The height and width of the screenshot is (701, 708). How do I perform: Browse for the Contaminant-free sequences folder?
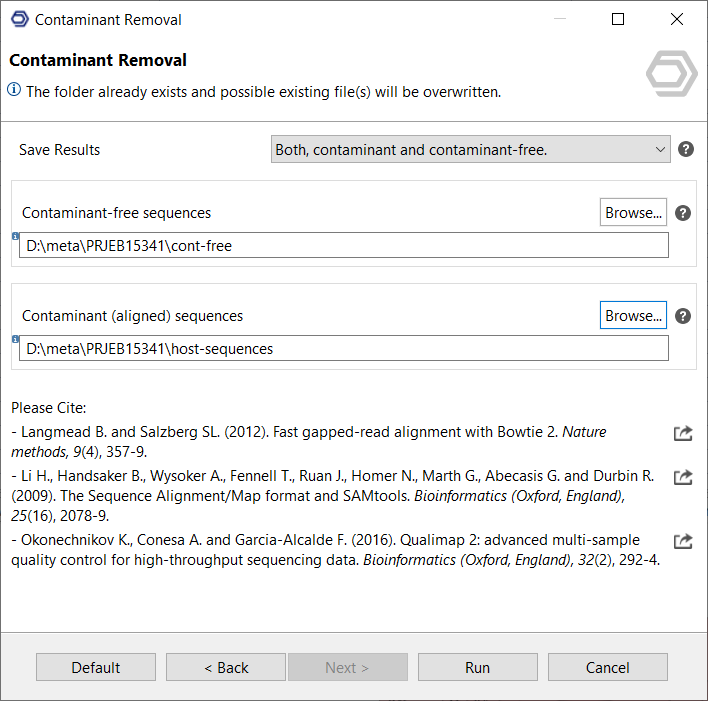tap(634, 213)
